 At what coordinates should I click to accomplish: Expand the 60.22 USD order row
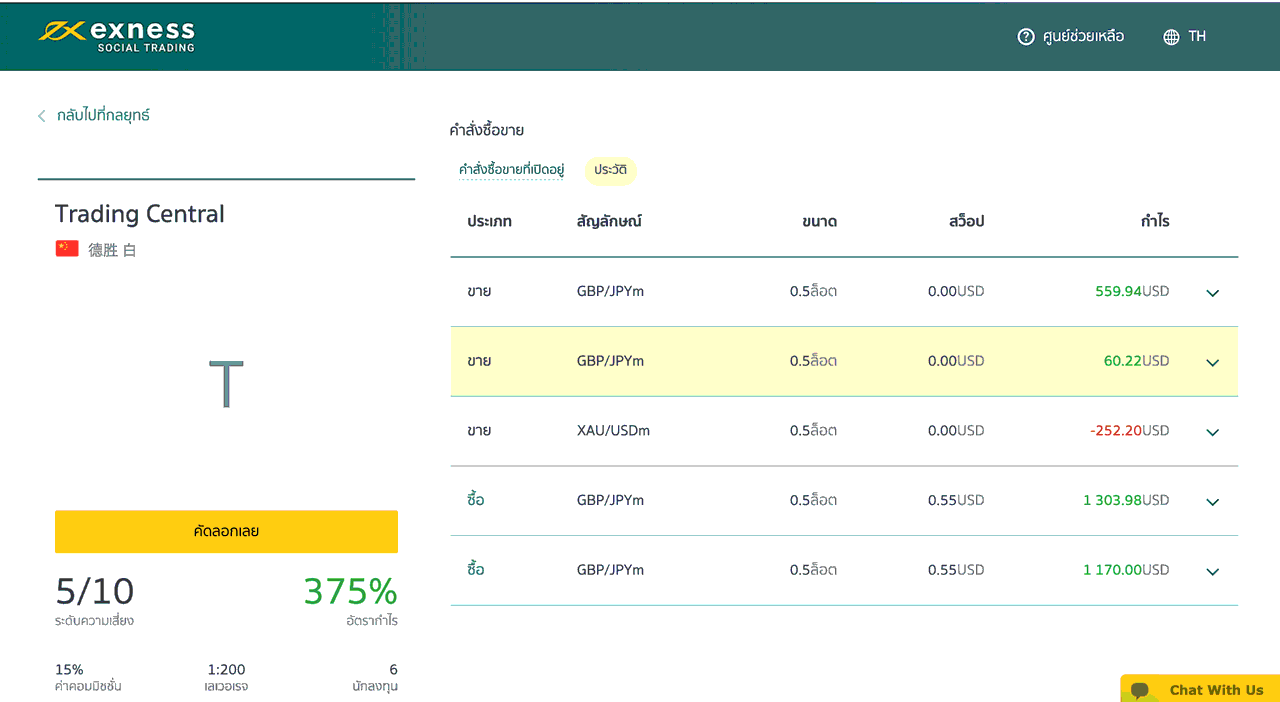1213,363
